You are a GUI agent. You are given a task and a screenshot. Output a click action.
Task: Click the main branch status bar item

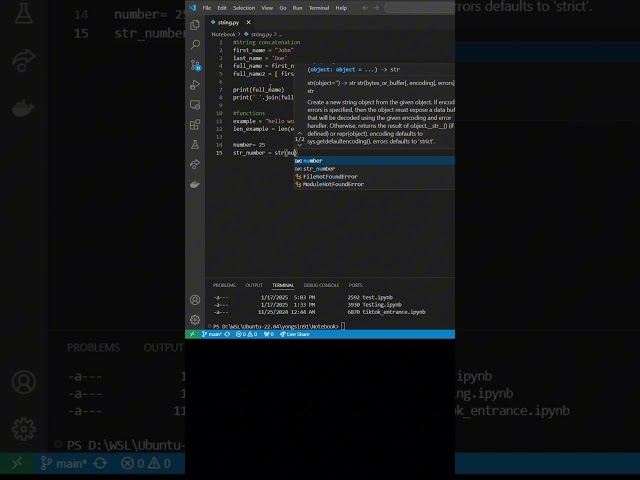click(211, 334)
